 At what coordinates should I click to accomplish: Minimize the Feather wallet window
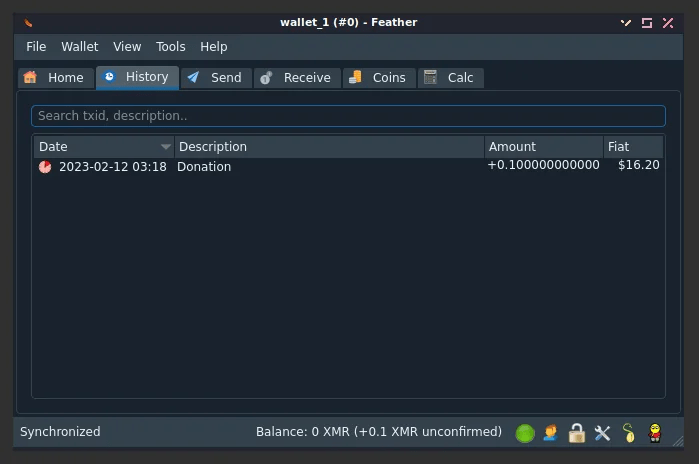point(626,23)
